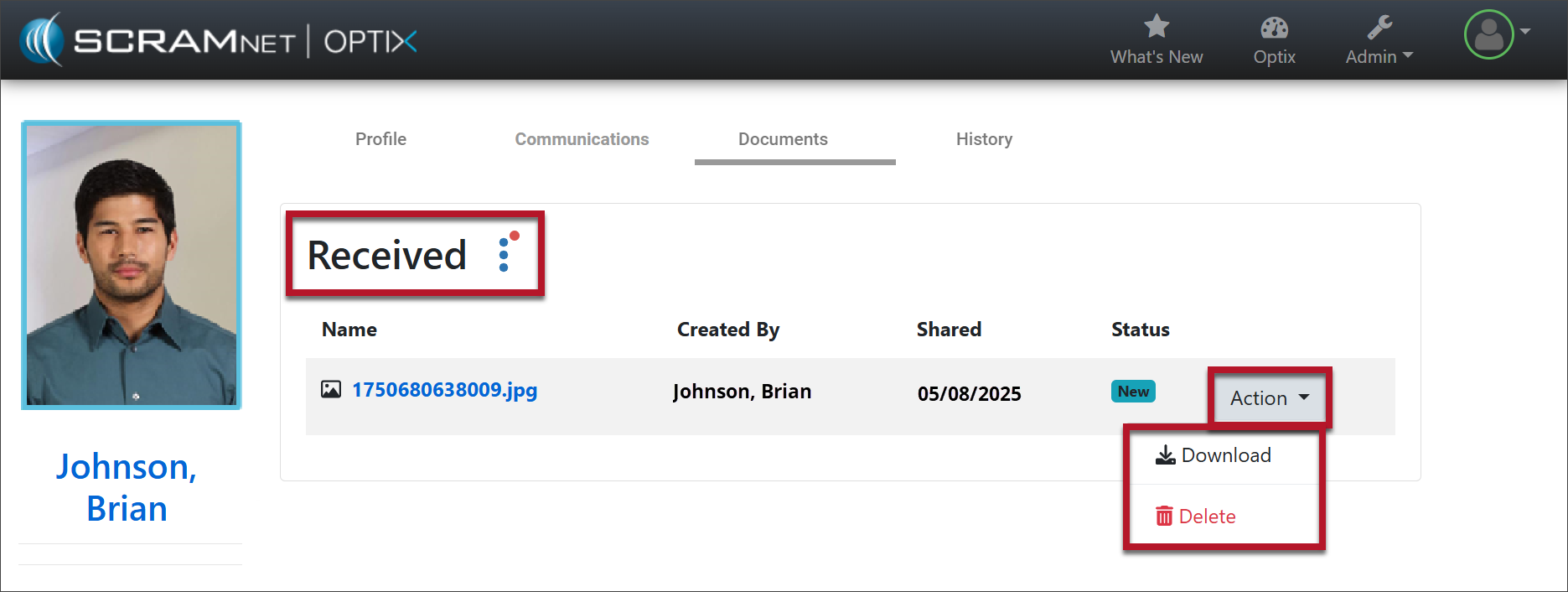1568x592 pixels.
Task: Select the Documents tab
Action: point(783,139)
